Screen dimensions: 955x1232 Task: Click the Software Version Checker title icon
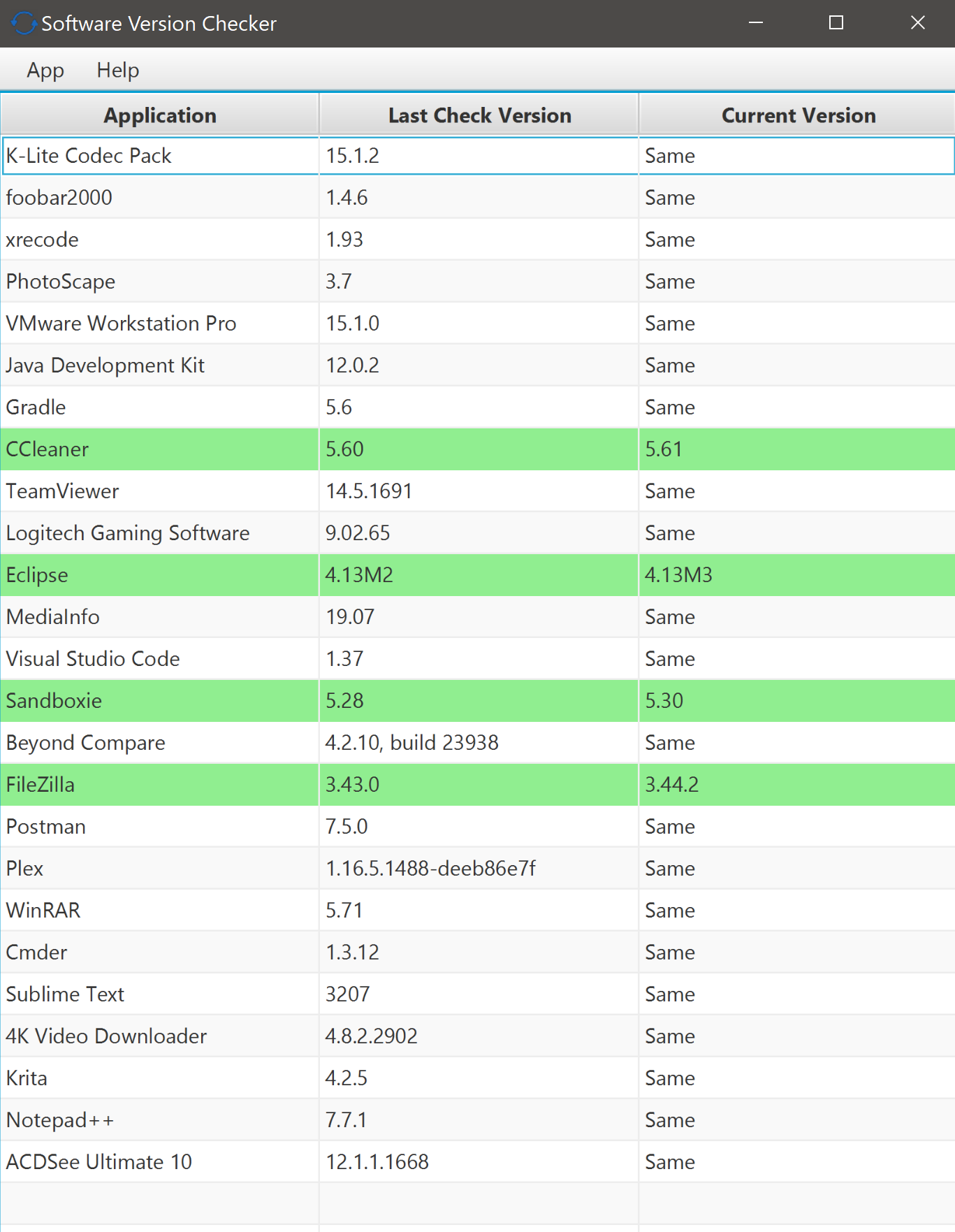[23, 23]
